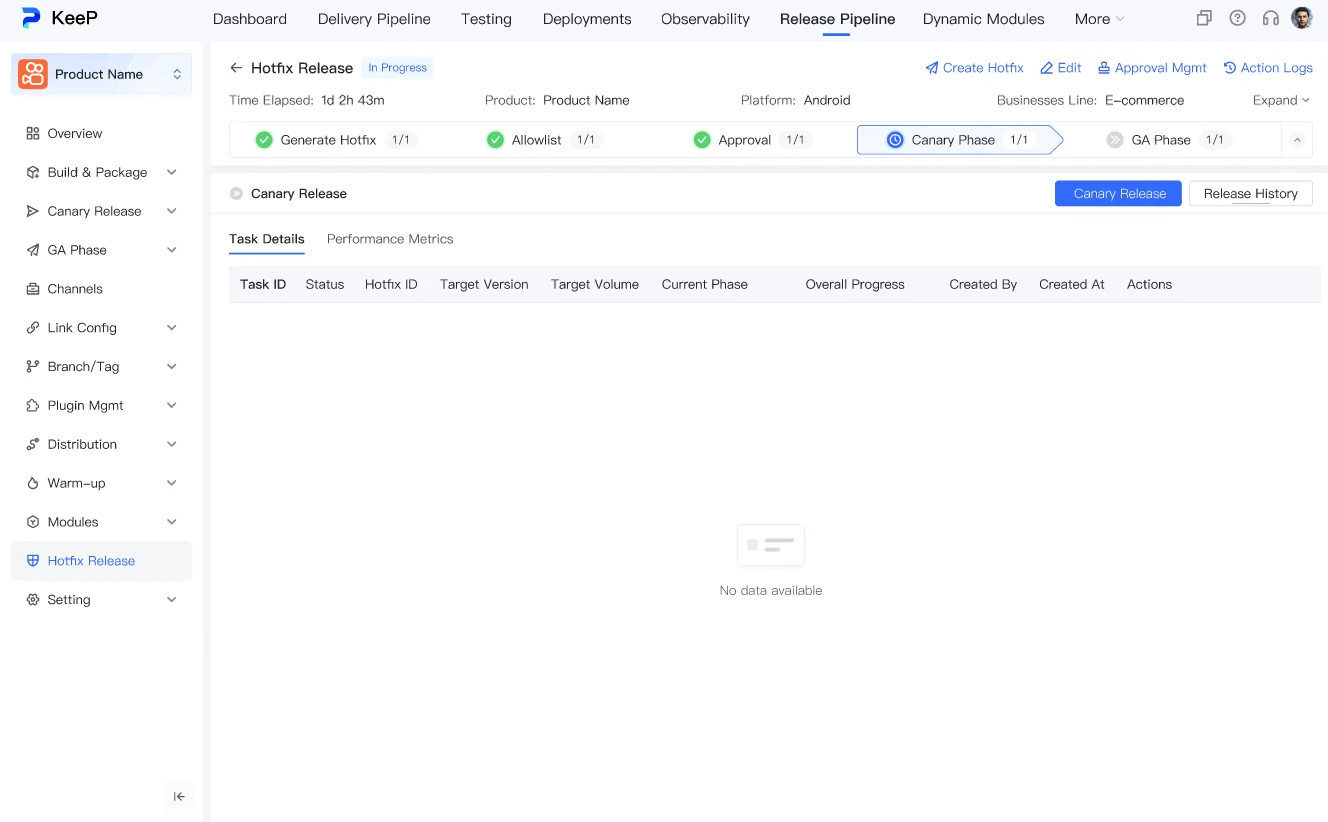Click the Canary Phase clock icon
Screen dimensions: 1328x822
[x=895, y=140]
